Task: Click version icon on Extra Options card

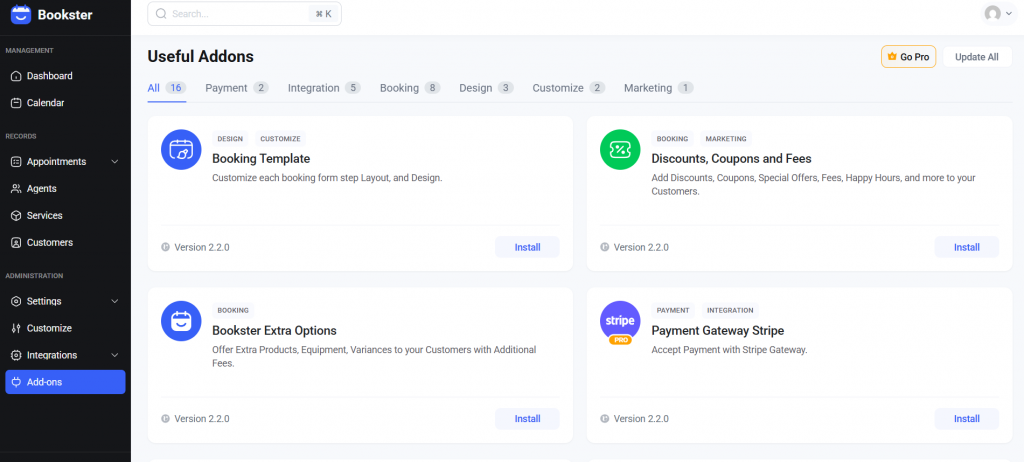Action: point(165,418)
